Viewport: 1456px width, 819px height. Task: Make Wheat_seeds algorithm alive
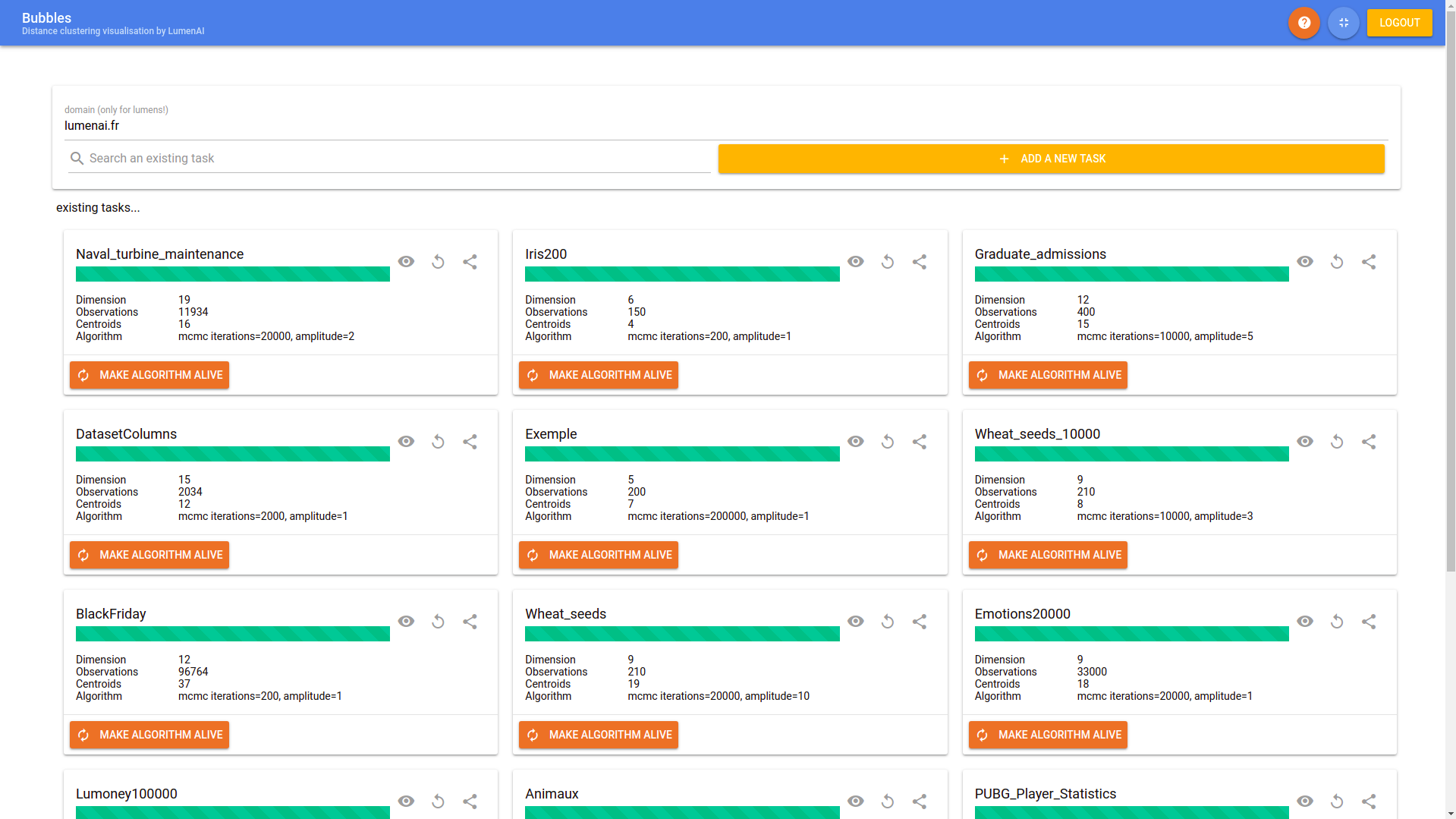tap(599, 735)
